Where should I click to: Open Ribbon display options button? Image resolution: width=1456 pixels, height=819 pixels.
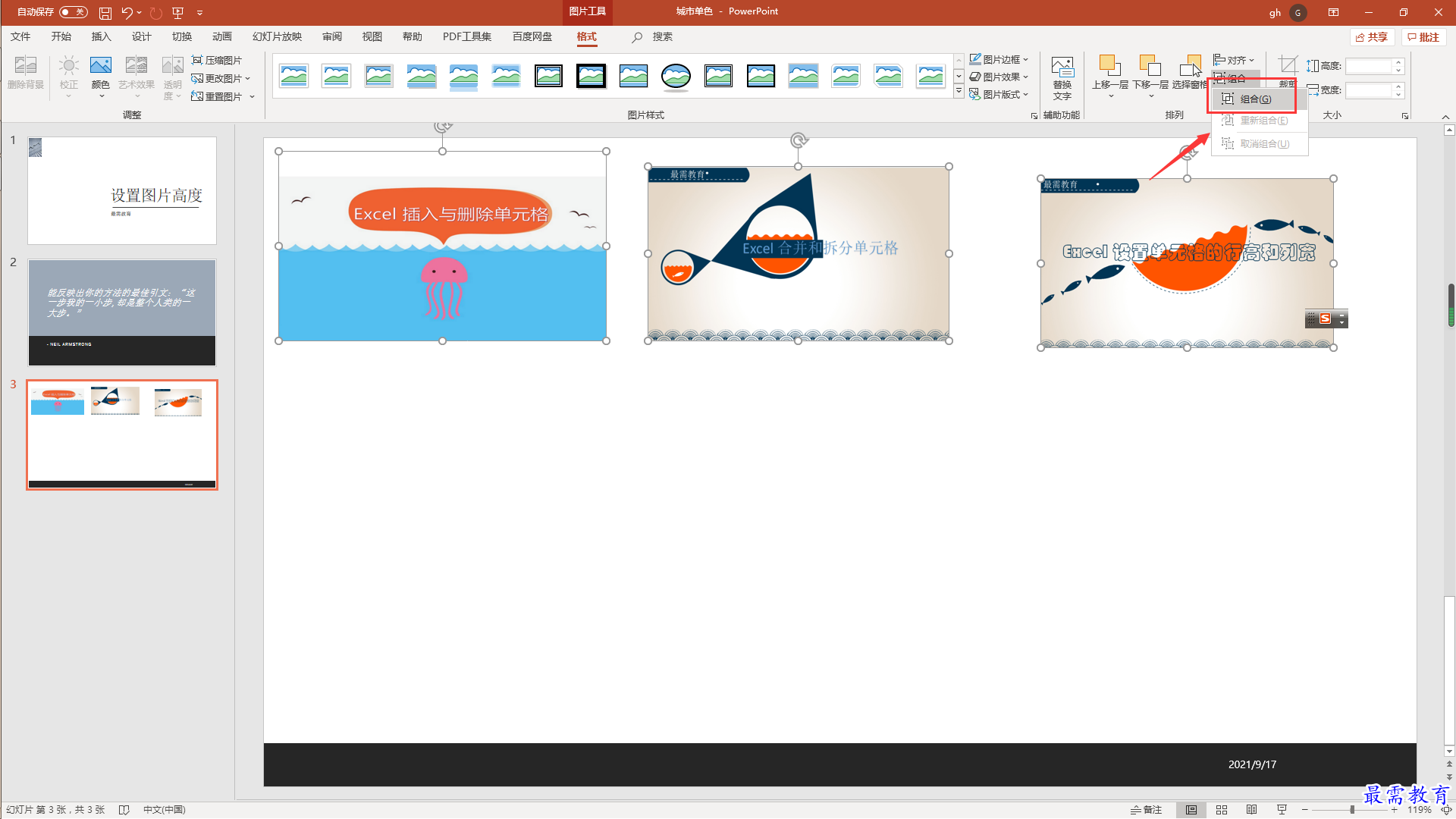(1333, 12)
